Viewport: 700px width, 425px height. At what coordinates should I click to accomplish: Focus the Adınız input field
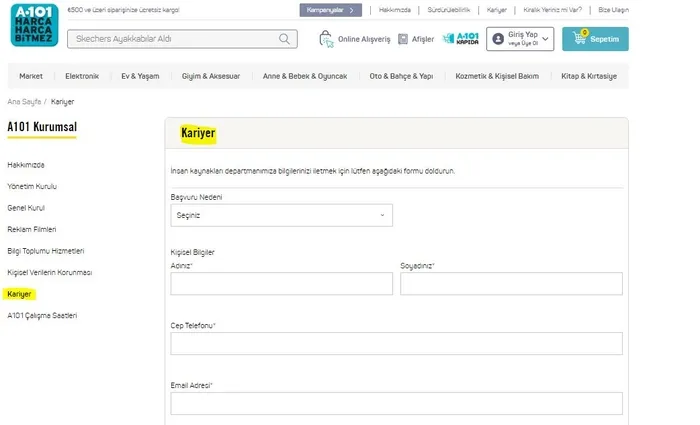click(x=281, y=284)
